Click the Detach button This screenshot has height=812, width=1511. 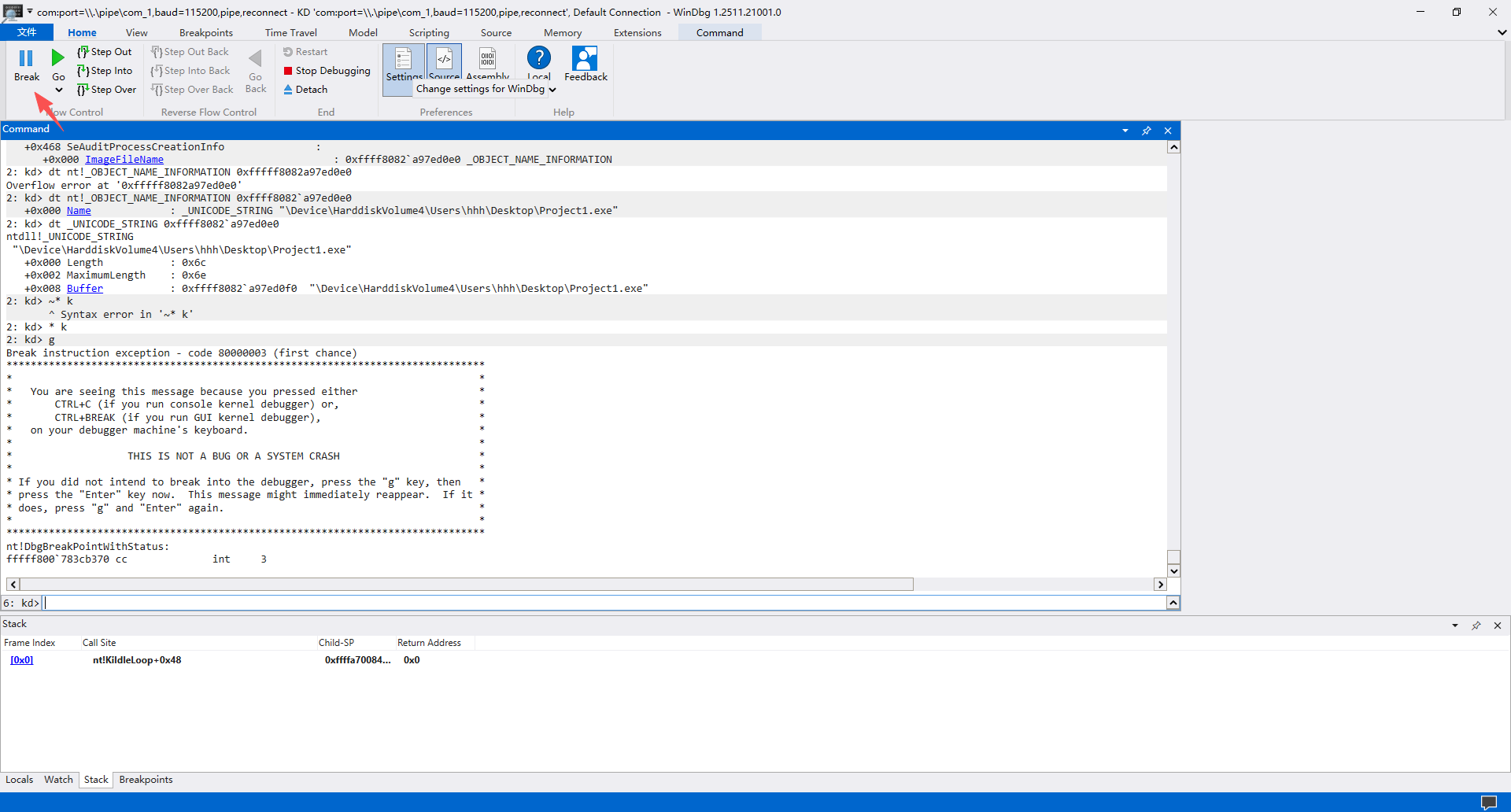305,90
